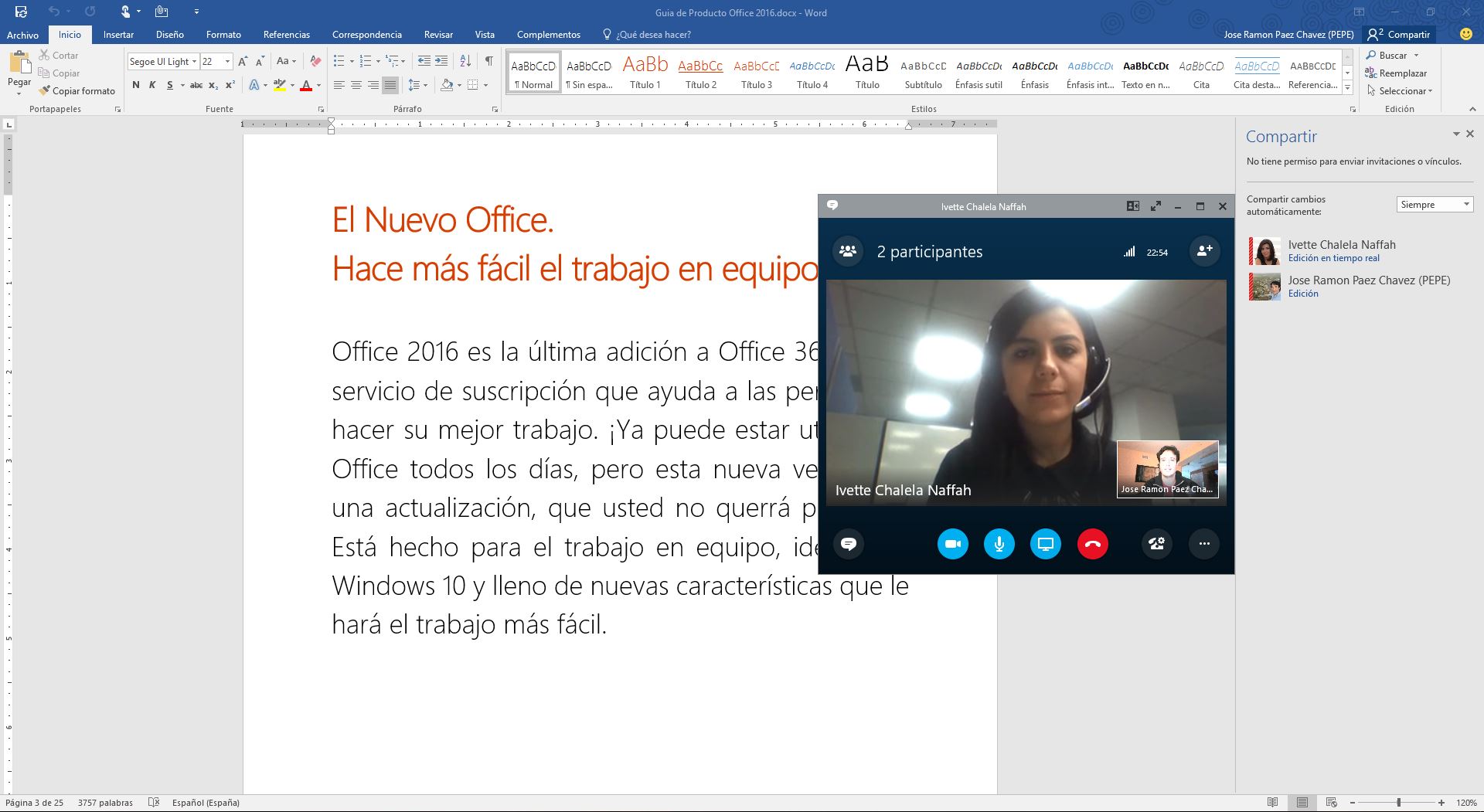Open Compartir cambios Siempre dropdown
This screenshot has height=812, width=1484.
coord(1435,205)
